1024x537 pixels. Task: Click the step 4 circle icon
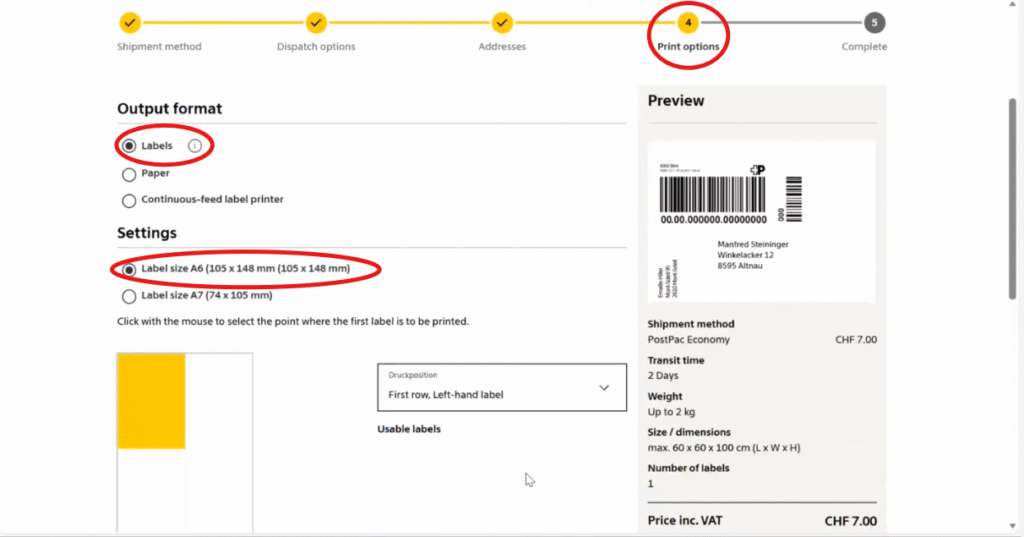[x=688, y=22]
